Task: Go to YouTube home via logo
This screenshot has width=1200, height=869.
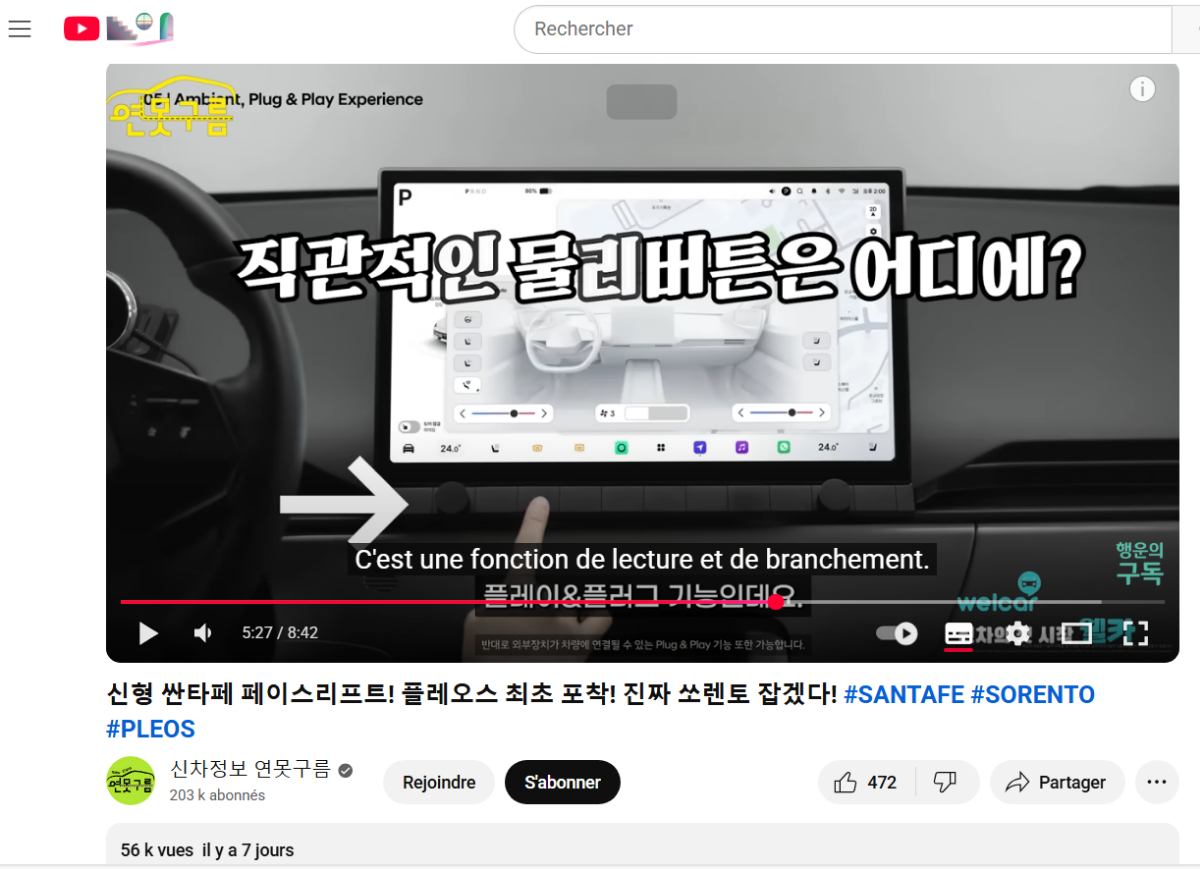Action: [x=82, y=29]
